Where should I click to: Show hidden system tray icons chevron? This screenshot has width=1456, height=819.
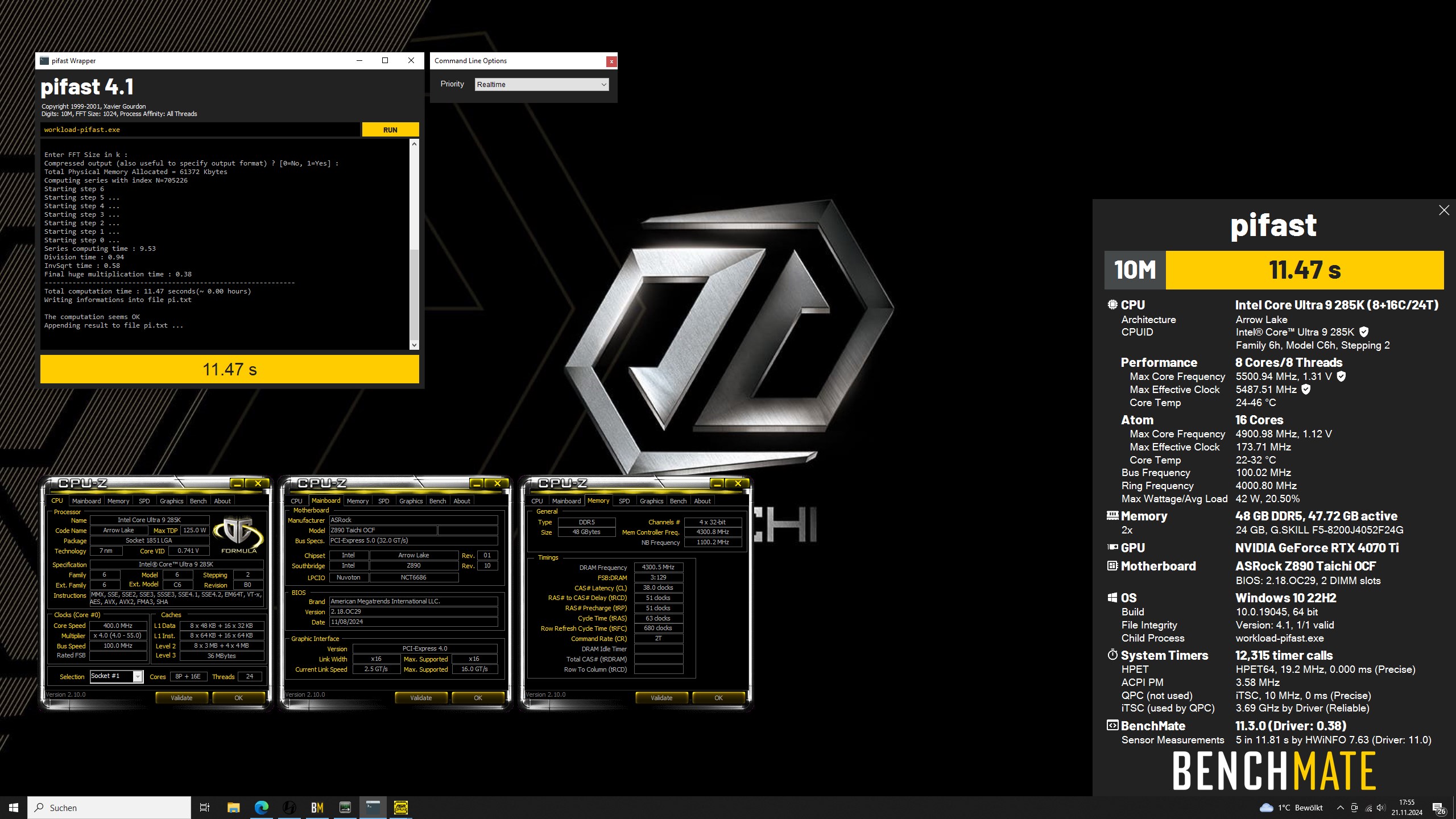(1340, 808)
